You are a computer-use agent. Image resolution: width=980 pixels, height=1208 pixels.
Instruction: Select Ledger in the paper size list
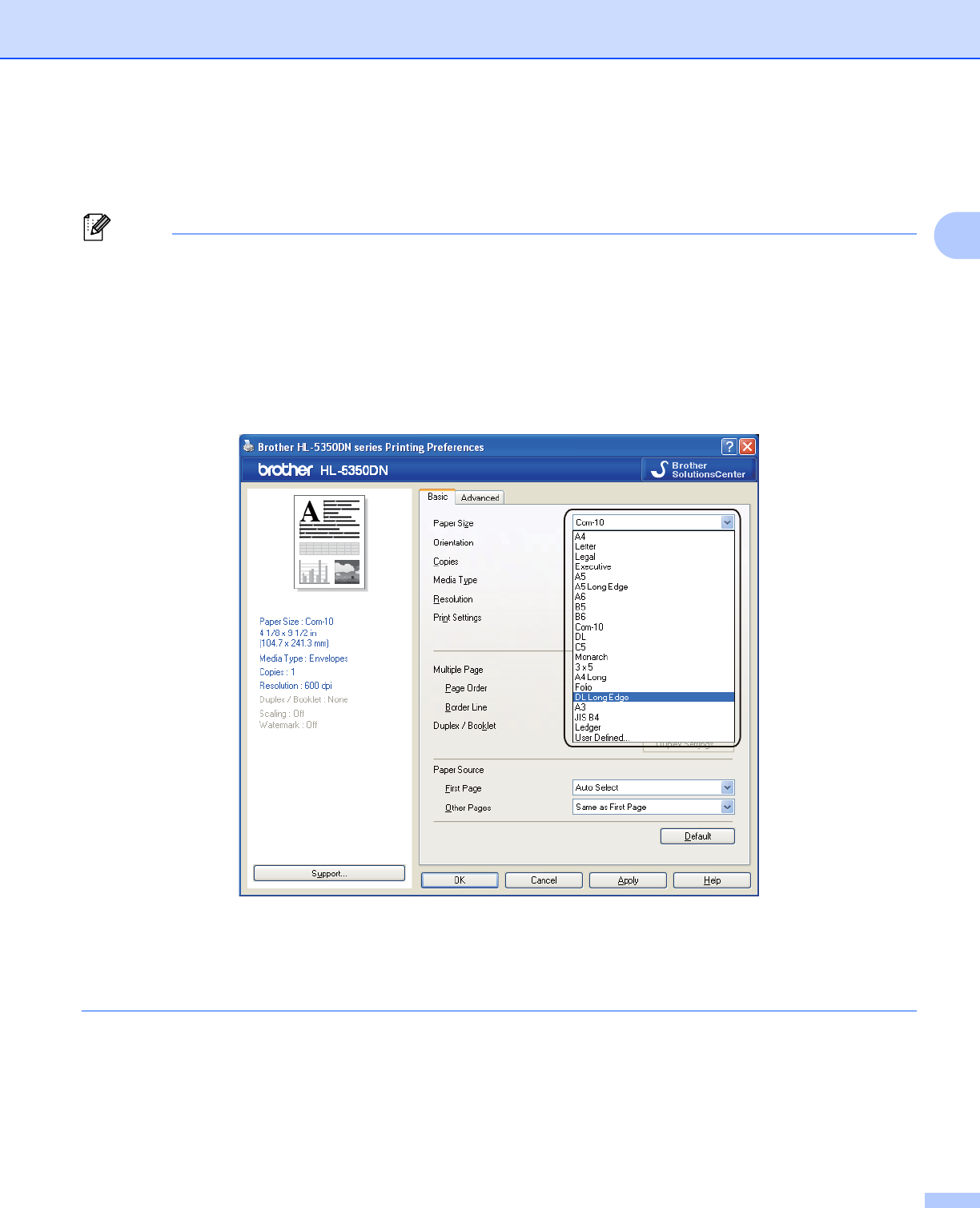coord(653,727)
